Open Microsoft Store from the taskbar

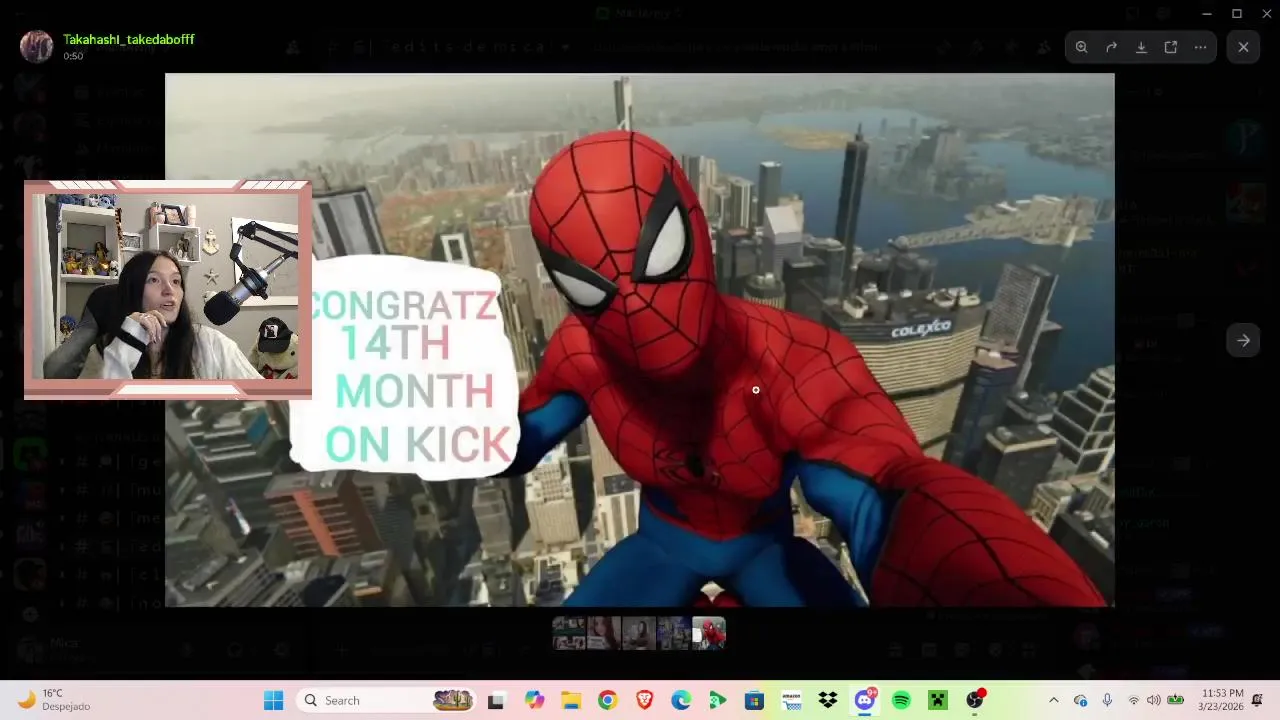(x=754, y=700)
